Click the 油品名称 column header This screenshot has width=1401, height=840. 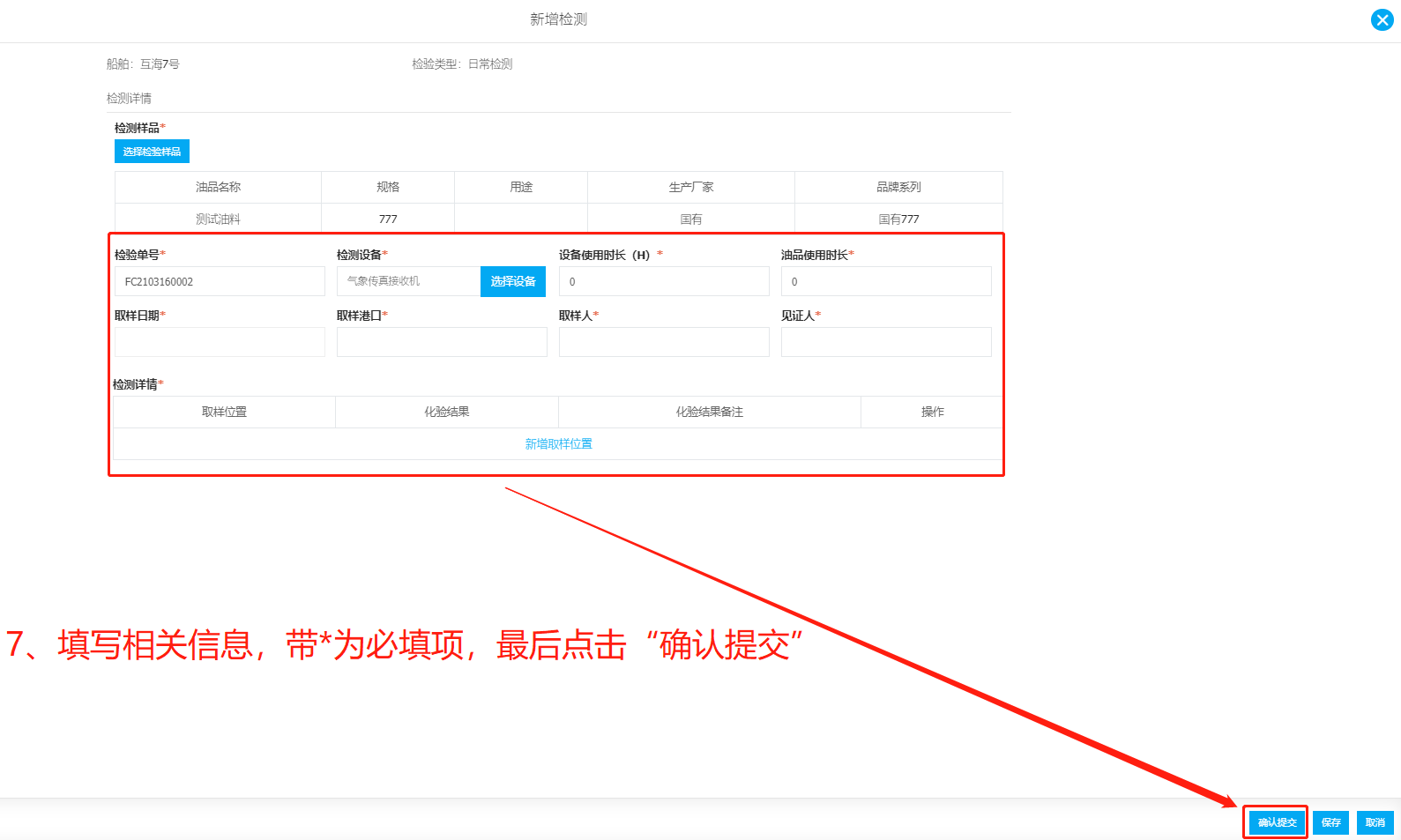(218, 187)
